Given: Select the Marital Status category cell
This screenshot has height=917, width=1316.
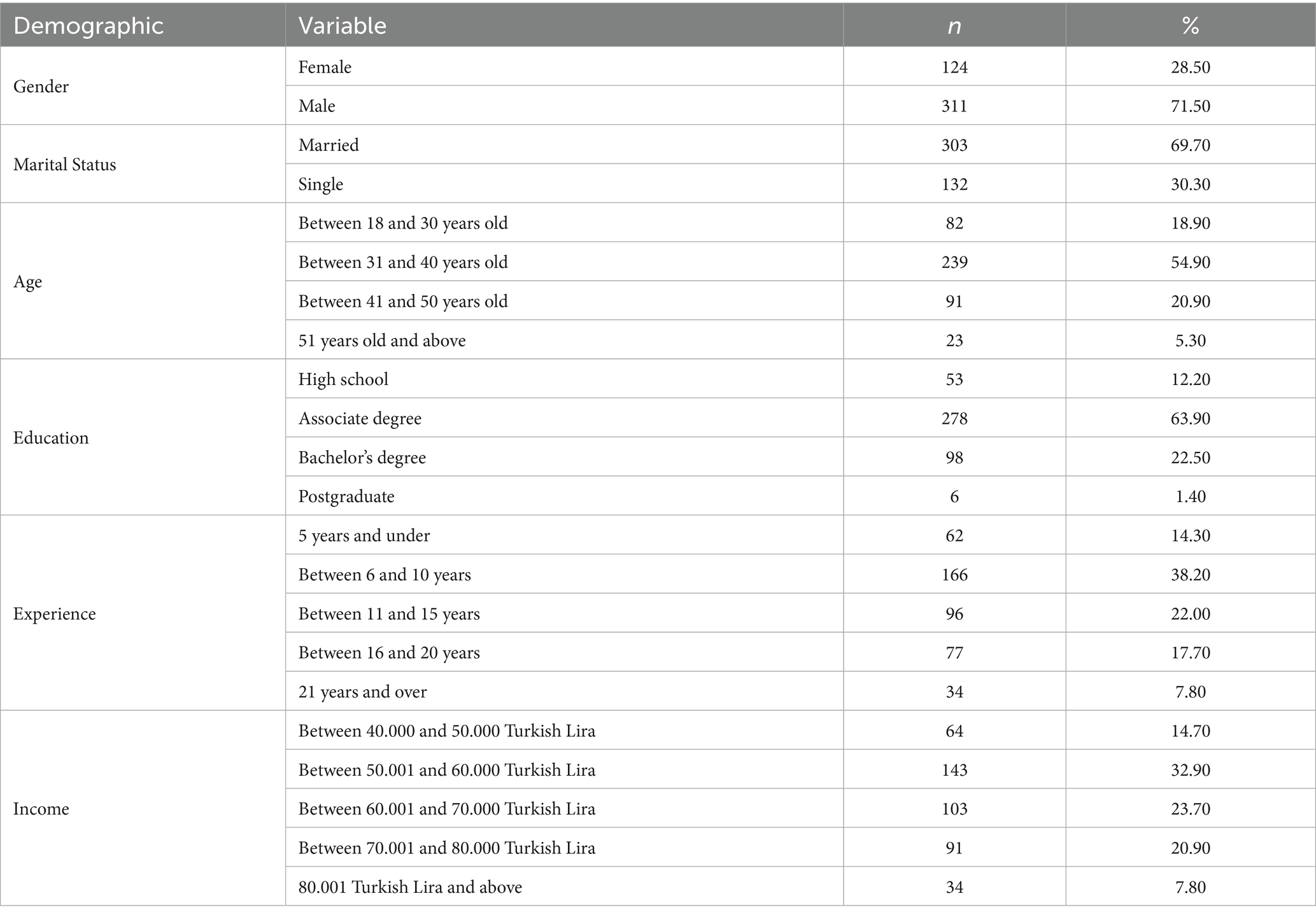Looking at the screenshot, I should 65,165.
